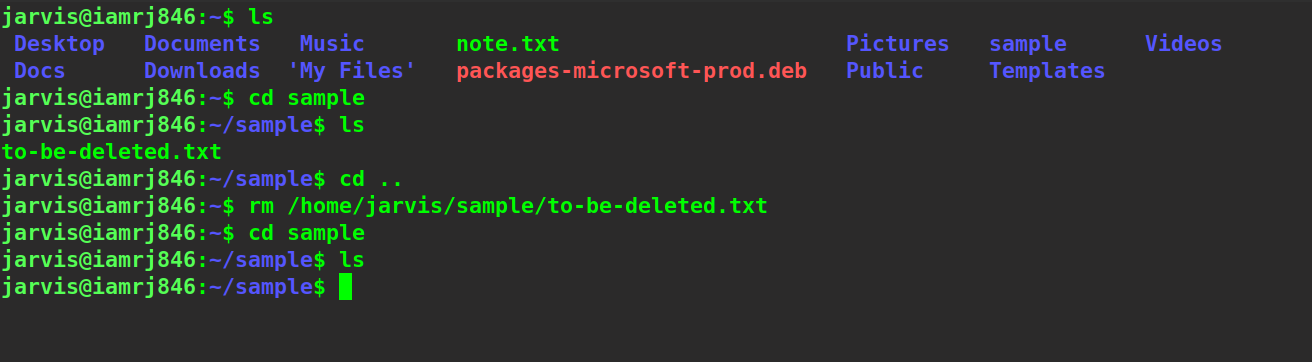The height and width of the screenshot is (362, 1312).
Task: Click the Desktop directory name
Action: [x=59, y=44]
